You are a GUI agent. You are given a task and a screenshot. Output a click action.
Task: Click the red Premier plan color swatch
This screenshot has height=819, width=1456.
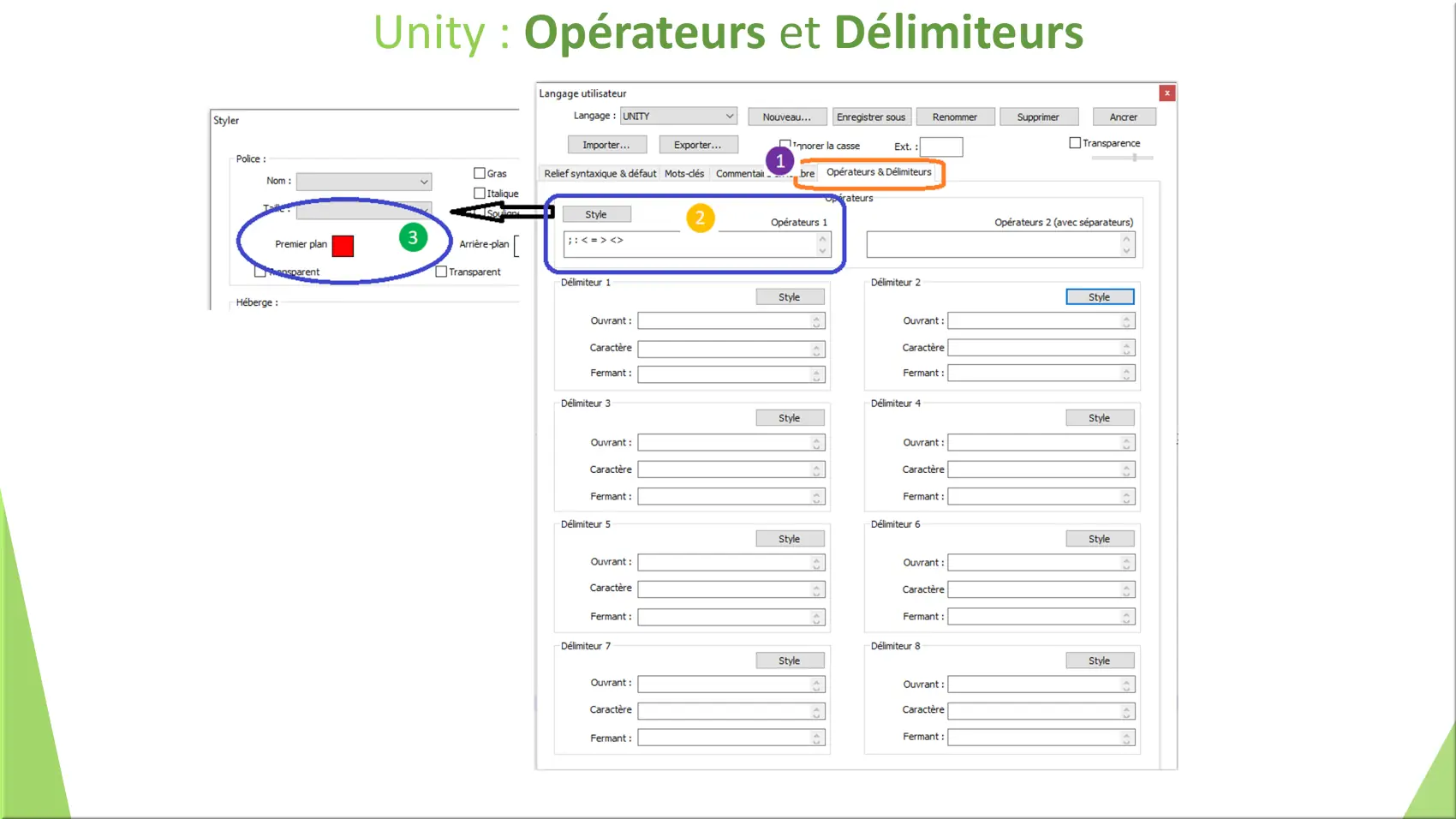point(343,246)
